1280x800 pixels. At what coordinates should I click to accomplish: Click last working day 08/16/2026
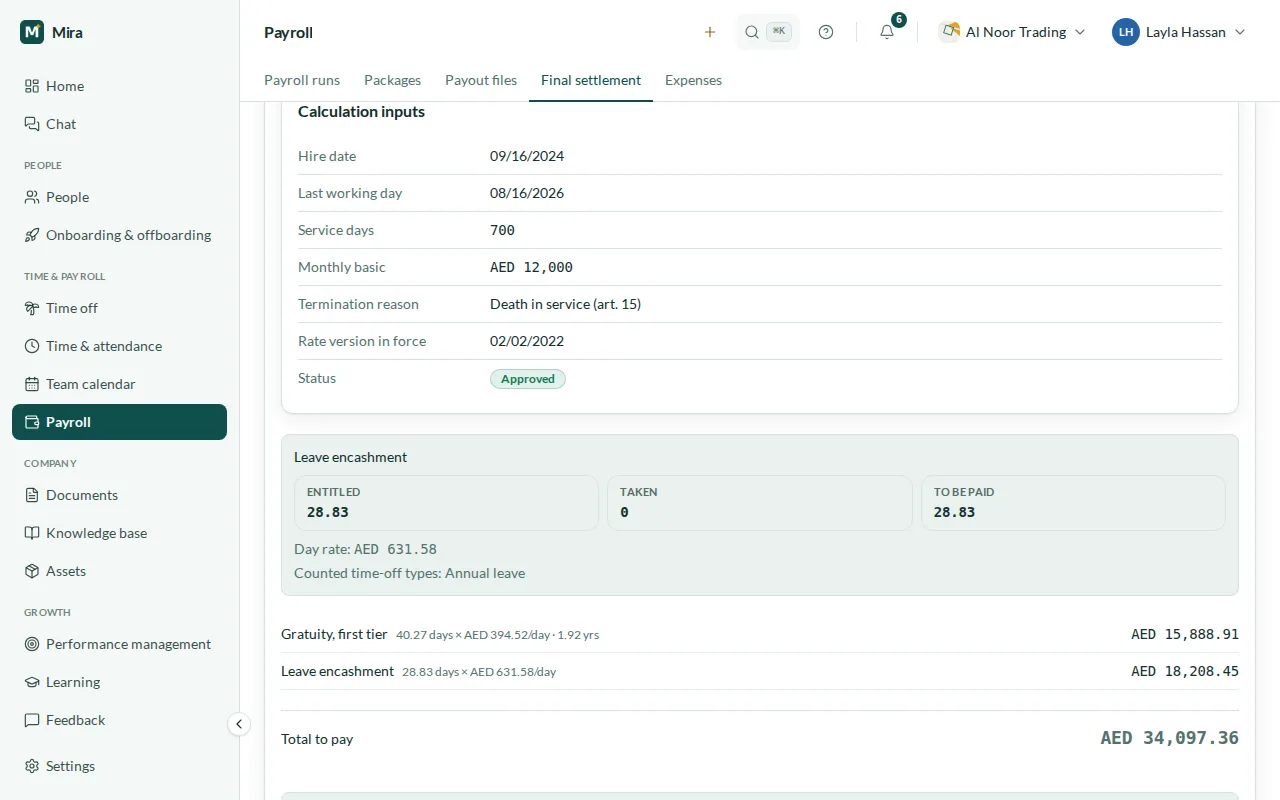[x=527, y=193]
